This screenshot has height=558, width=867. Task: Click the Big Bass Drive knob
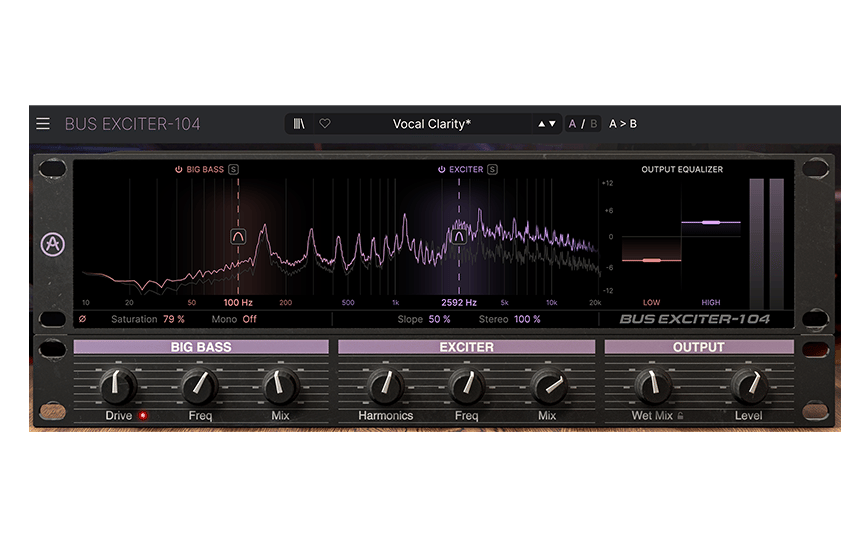[118, 384]
